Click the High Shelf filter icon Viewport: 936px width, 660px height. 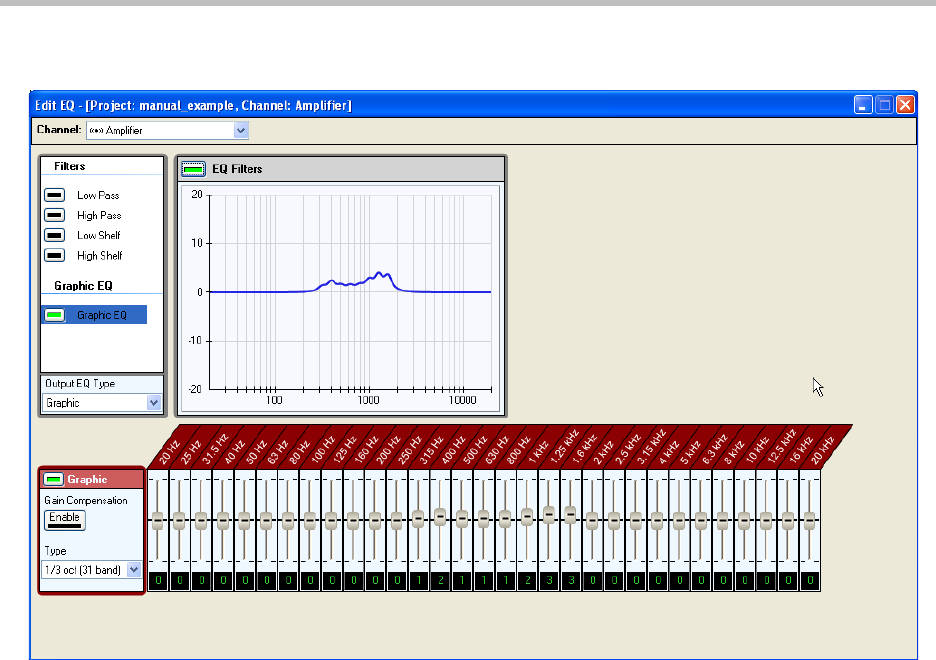pos(55,255)
